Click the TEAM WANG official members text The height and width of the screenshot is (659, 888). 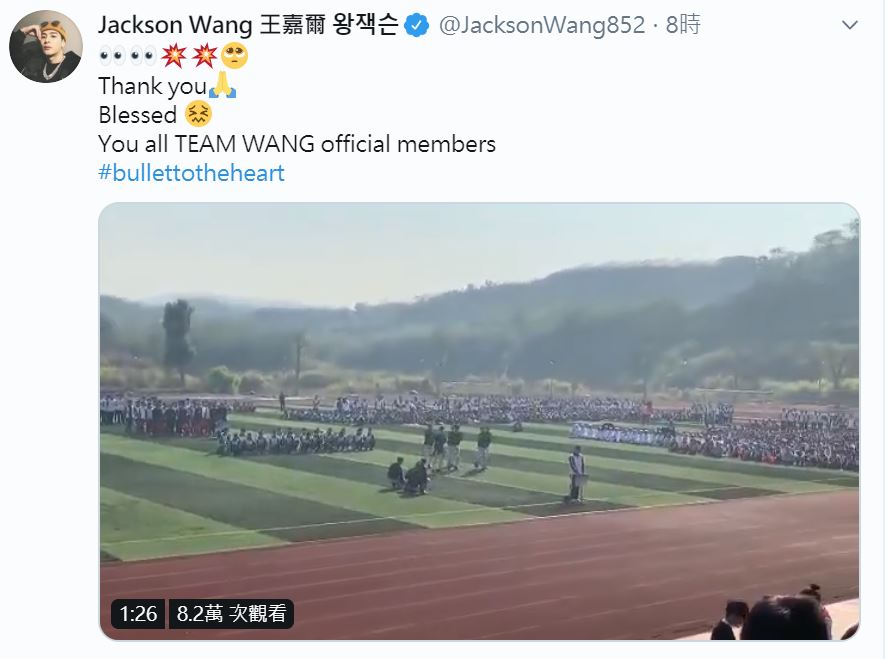click(335, 144)
